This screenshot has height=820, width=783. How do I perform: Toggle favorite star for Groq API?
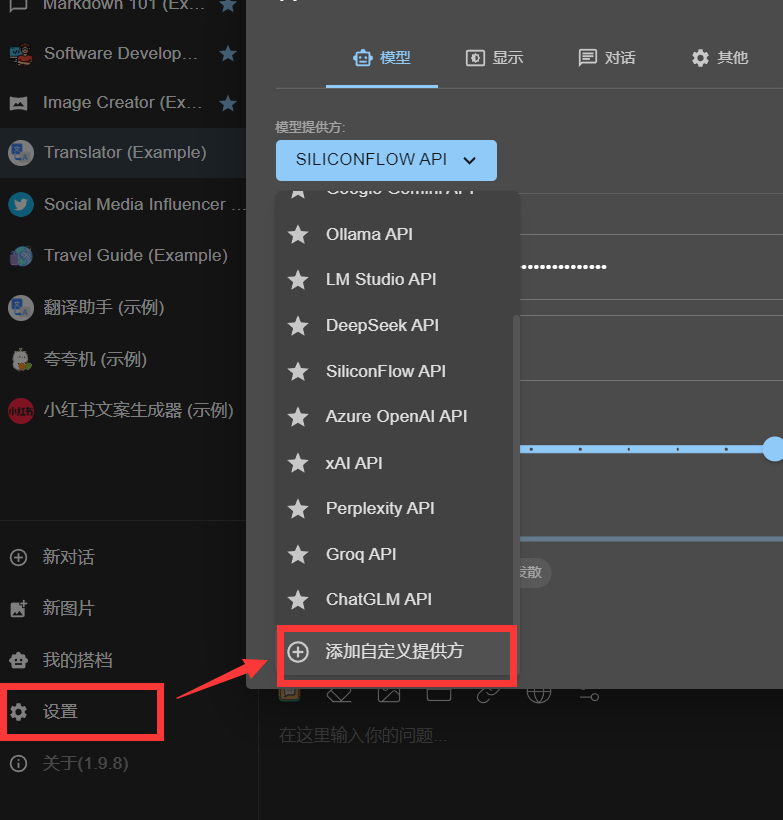click(x=298, y=554)
